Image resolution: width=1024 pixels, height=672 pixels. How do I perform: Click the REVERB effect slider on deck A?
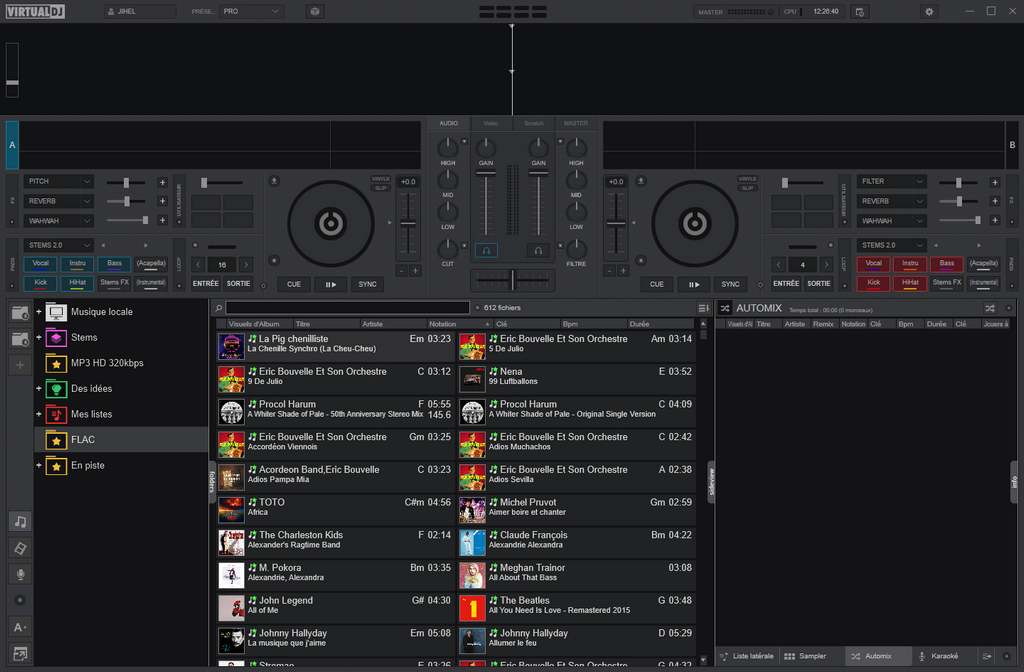coord(127,202)
